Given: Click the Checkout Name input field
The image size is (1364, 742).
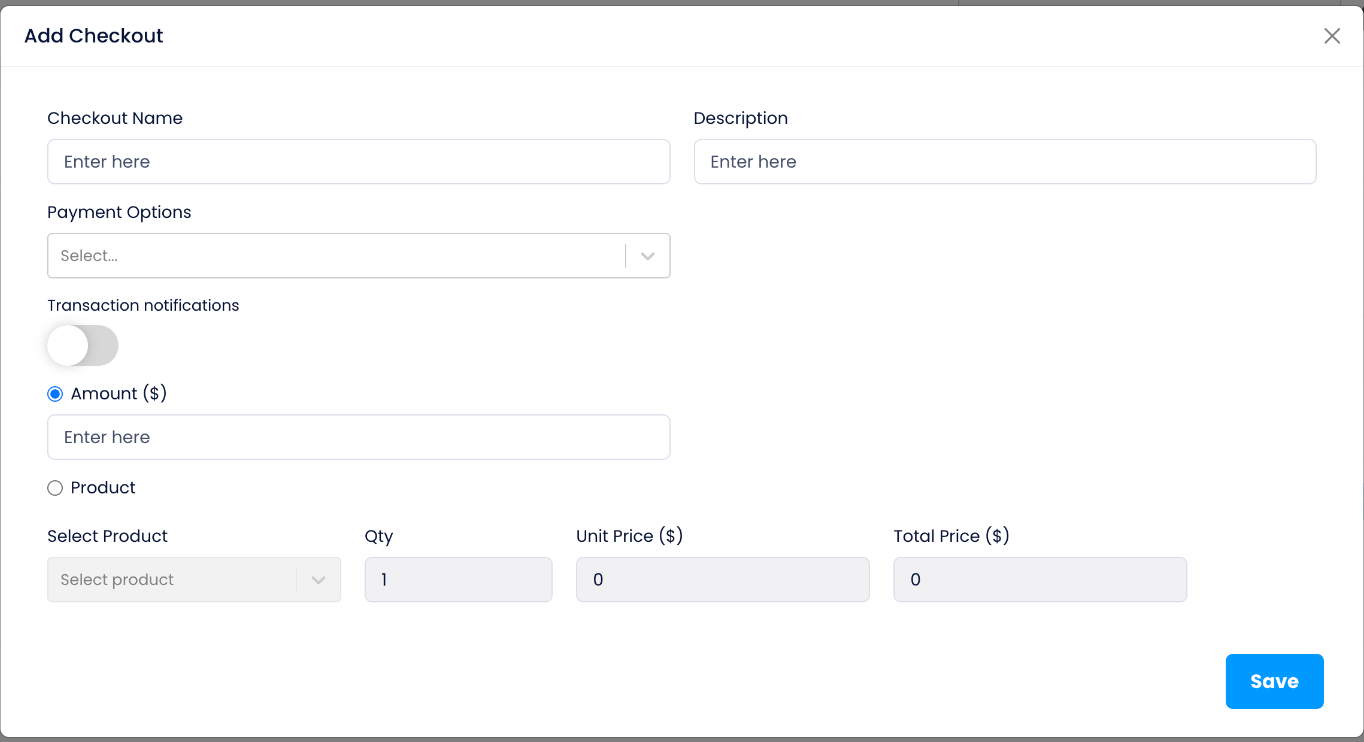Looking at the screenshot, I should (358, 162).
